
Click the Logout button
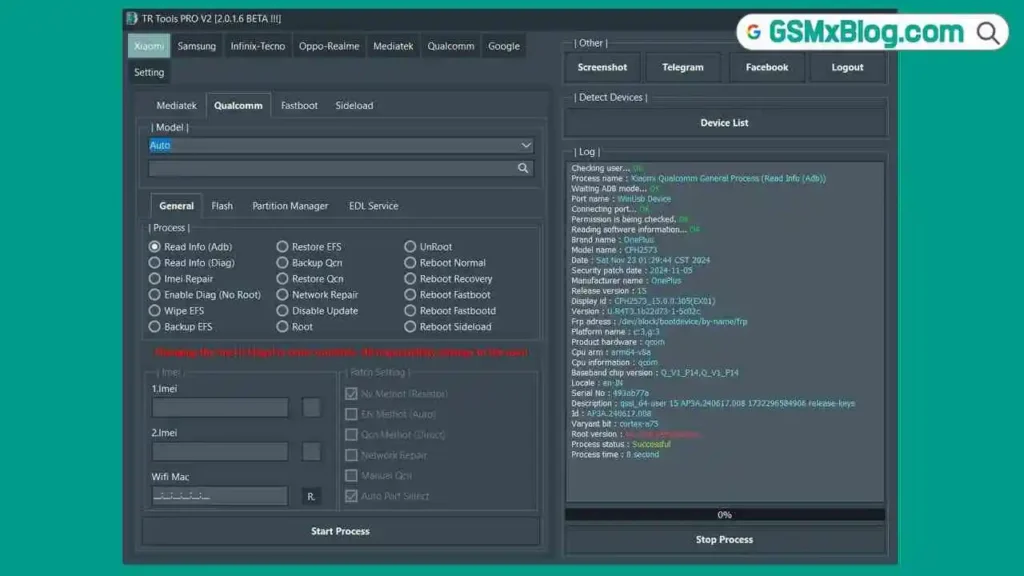coord(847,67)
